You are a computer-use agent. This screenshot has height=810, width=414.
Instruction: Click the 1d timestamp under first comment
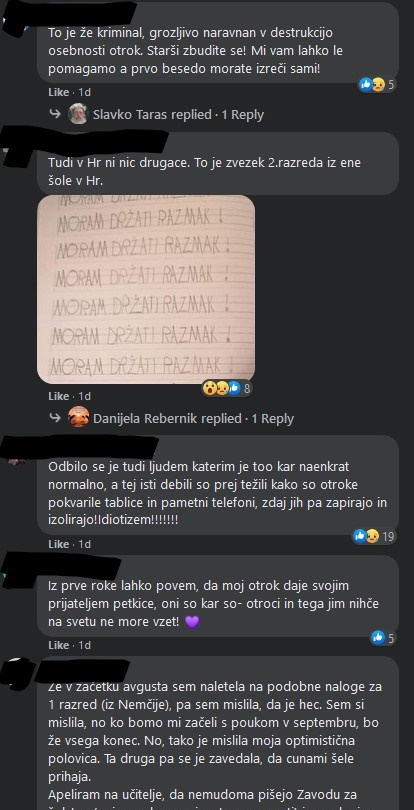(x=85, y=92)
